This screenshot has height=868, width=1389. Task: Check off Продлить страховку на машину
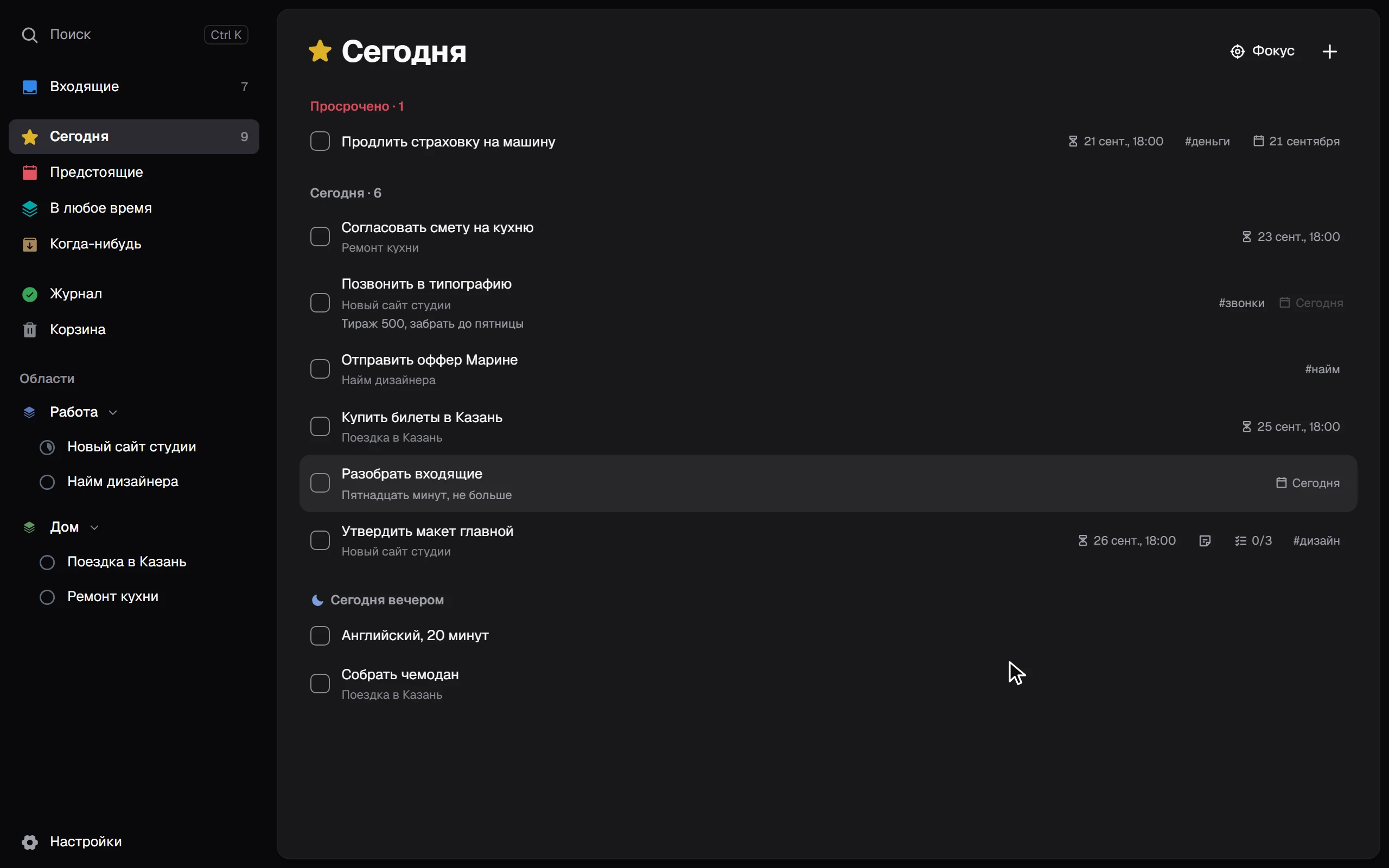coord(320,141)
